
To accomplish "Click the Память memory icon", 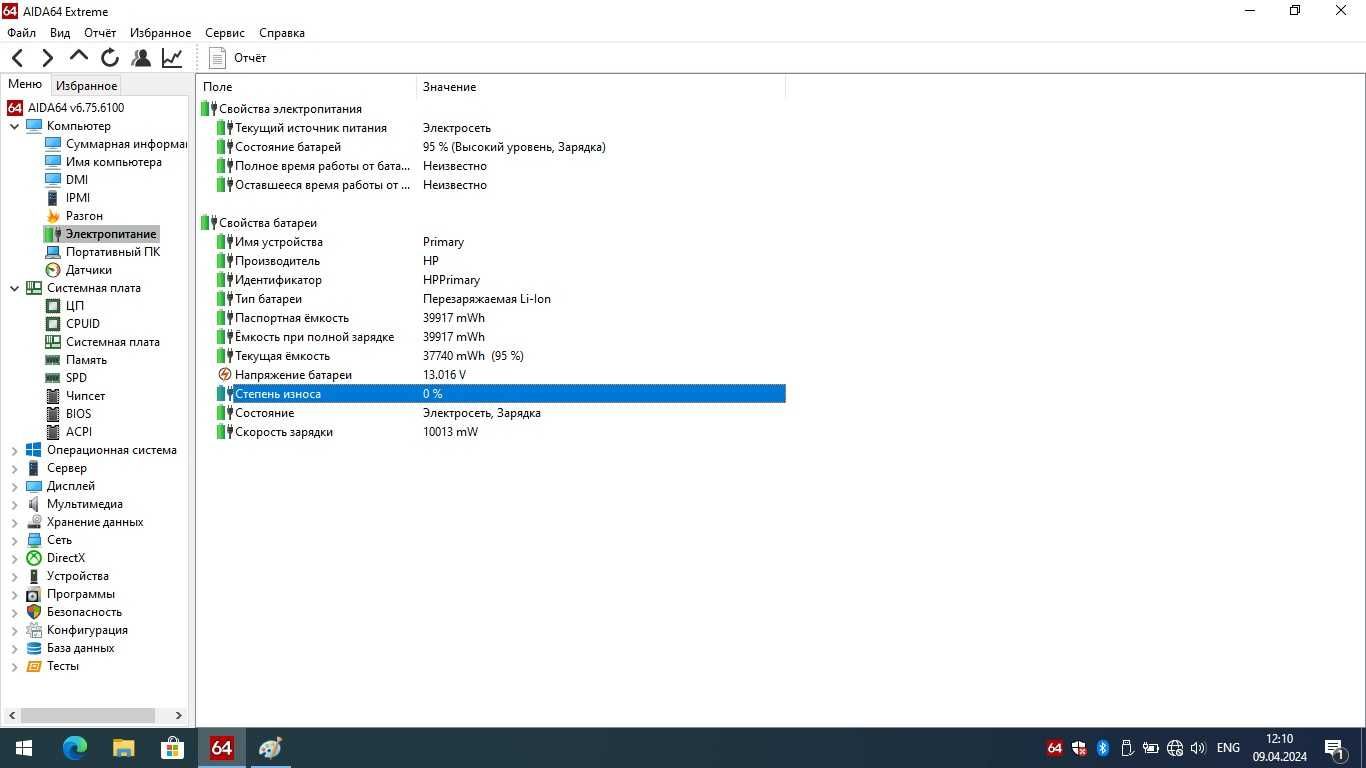I will pos(53,360).
